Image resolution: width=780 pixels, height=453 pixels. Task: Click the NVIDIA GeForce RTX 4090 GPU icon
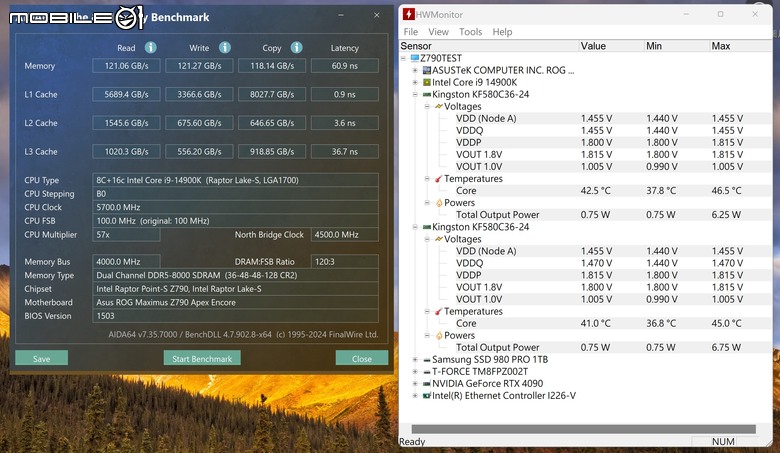(426, 383)
